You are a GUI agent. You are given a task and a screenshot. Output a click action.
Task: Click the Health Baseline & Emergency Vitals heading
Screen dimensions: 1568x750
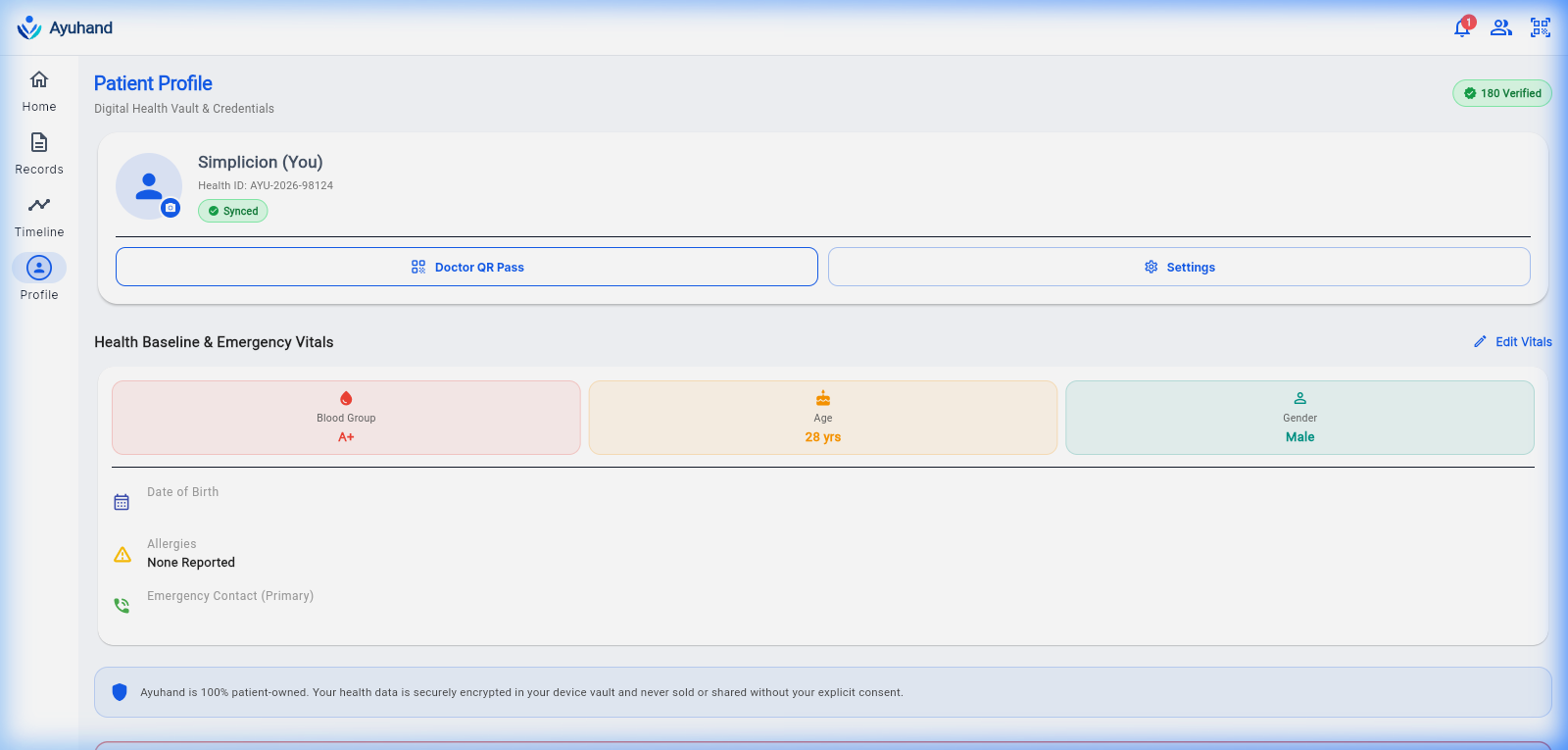tap(214, 342)
